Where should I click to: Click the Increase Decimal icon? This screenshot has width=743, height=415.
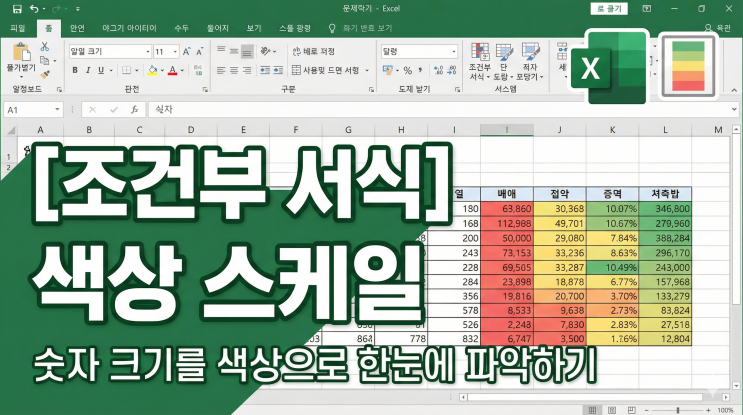pos(438,70)
